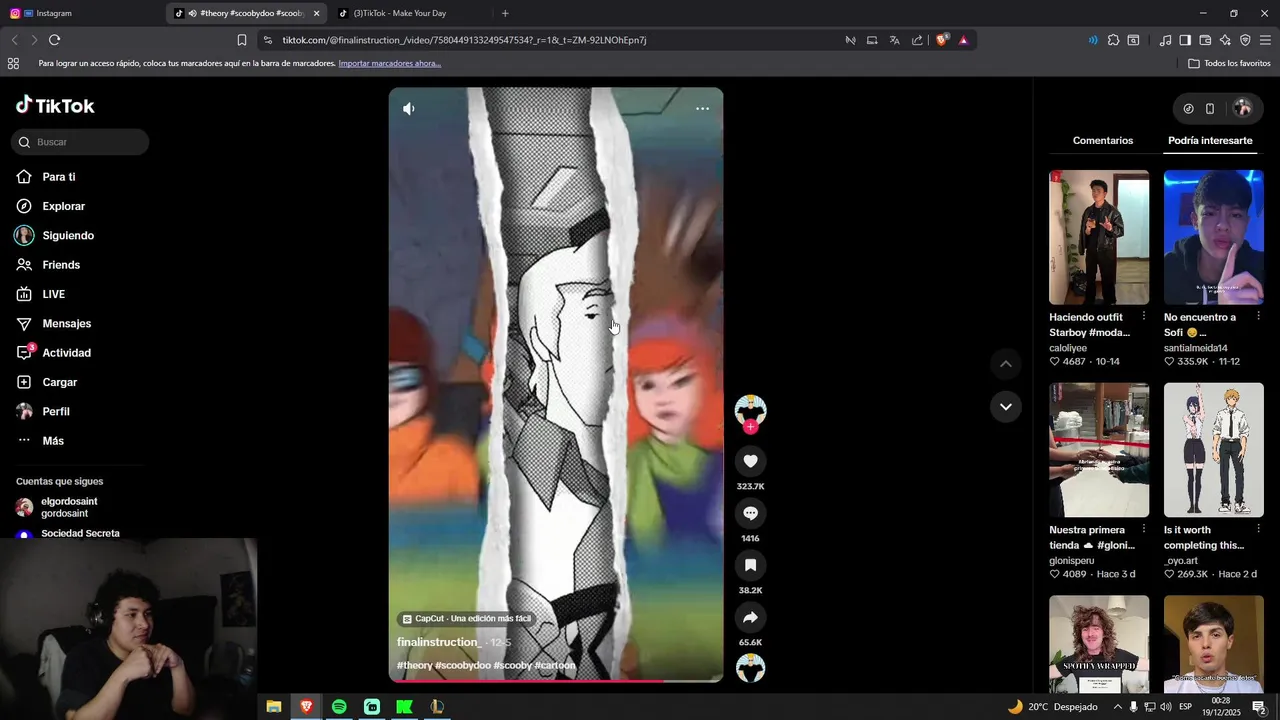Viewport: 1280px width, 720px height.
Task: Open the Haciendo outfit Starboy video thumbnail
Action: 1099,237
